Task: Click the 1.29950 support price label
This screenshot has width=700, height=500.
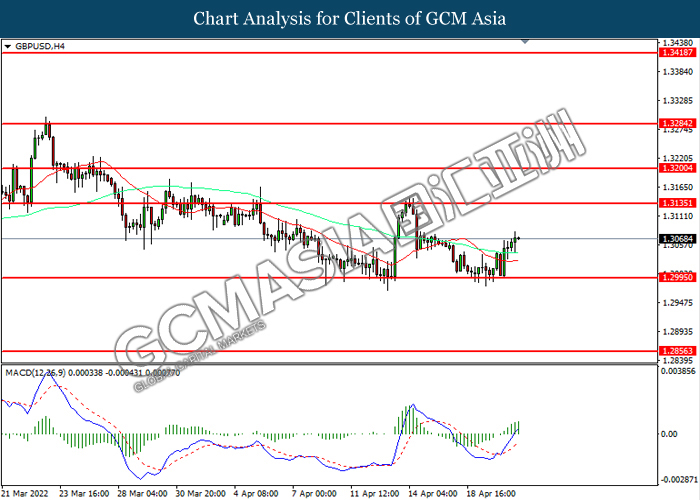Action: tap(677, 277)
